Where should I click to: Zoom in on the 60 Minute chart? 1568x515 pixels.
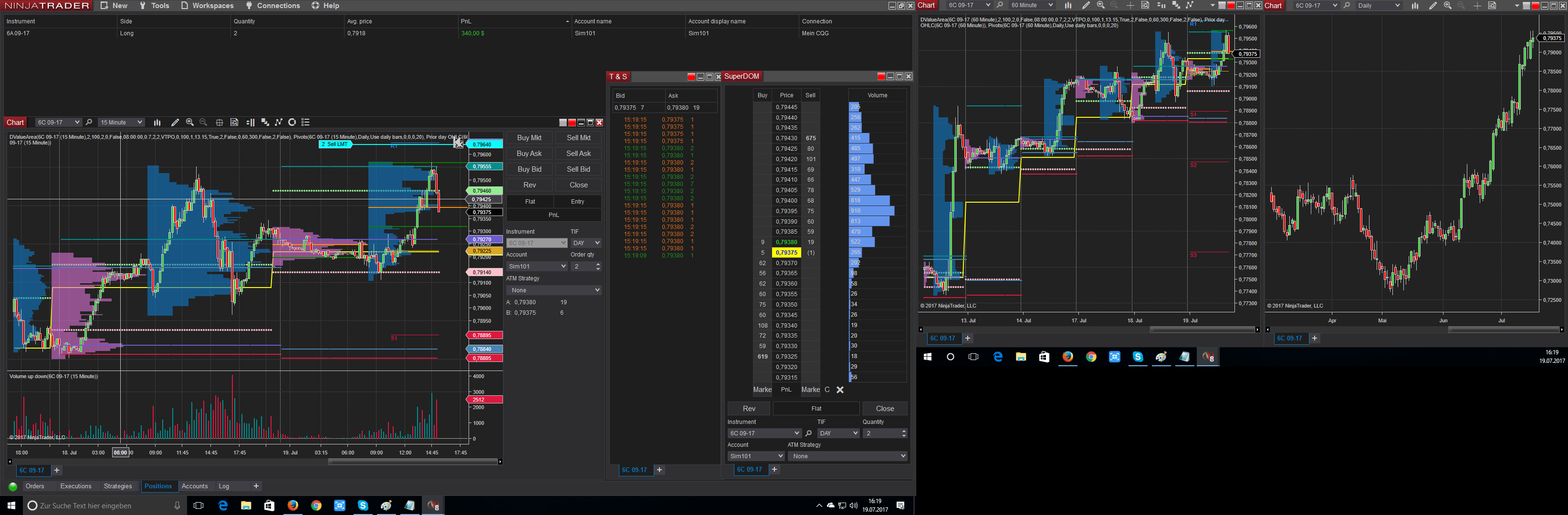1100,5
